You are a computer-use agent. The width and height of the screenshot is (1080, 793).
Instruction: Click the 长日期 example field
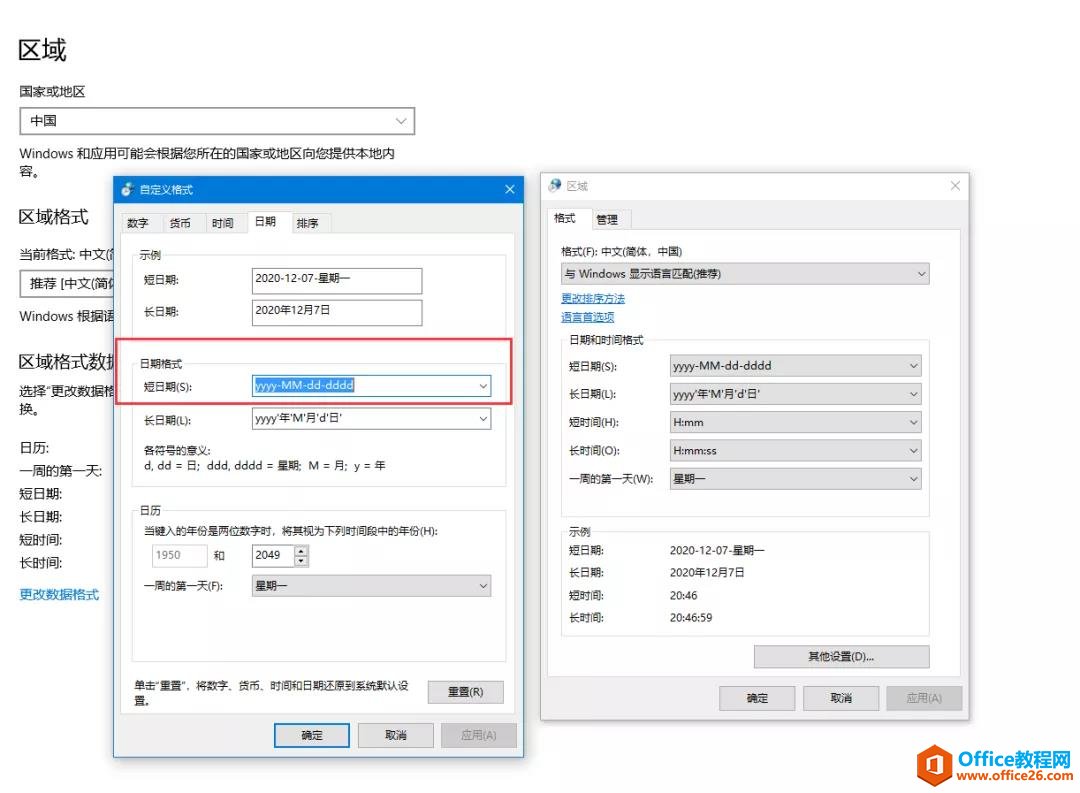(x=337, y=311)
